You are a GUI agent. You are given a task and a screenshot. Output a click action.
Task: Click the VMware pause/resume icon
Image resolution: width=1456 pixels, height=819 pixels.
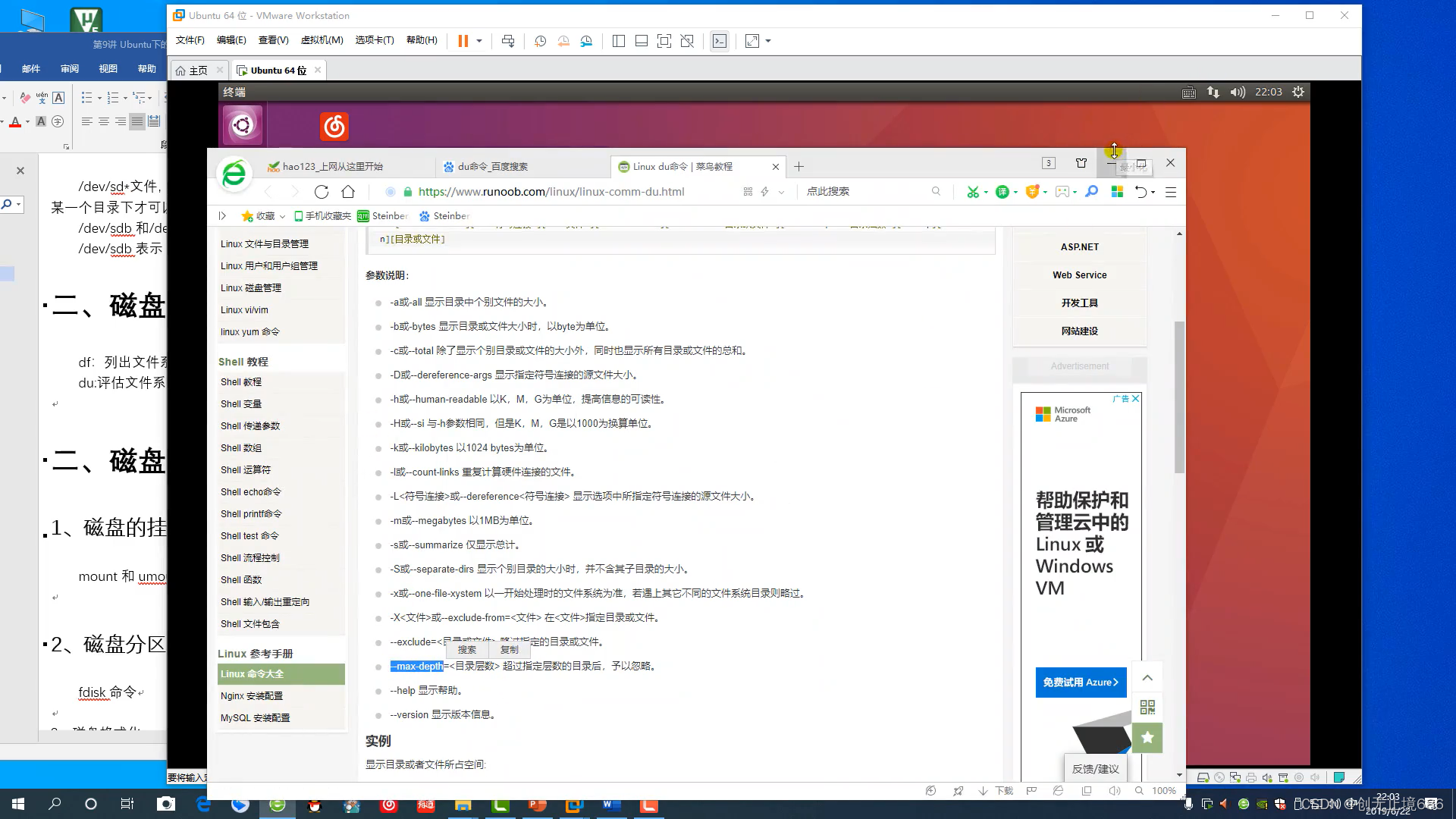[462, 41]
